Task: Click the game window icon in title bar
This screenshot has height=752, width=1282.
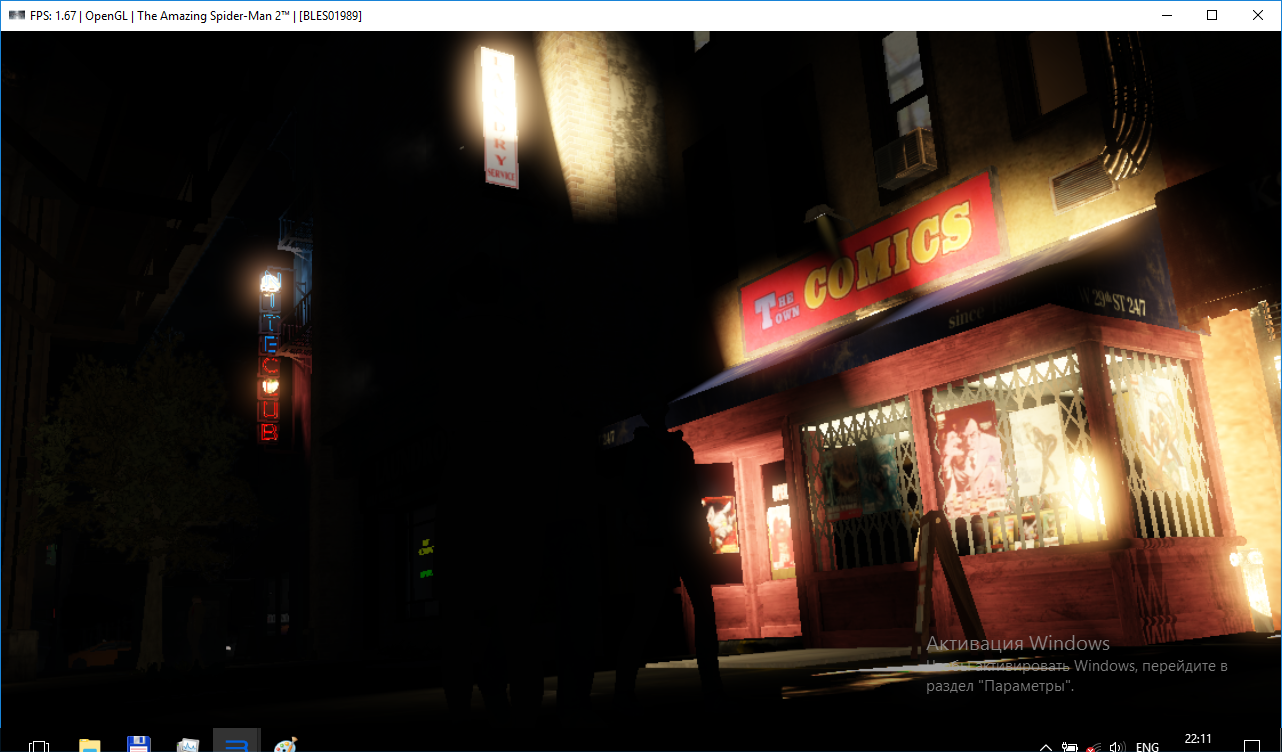Action: (x=15, y=15)
